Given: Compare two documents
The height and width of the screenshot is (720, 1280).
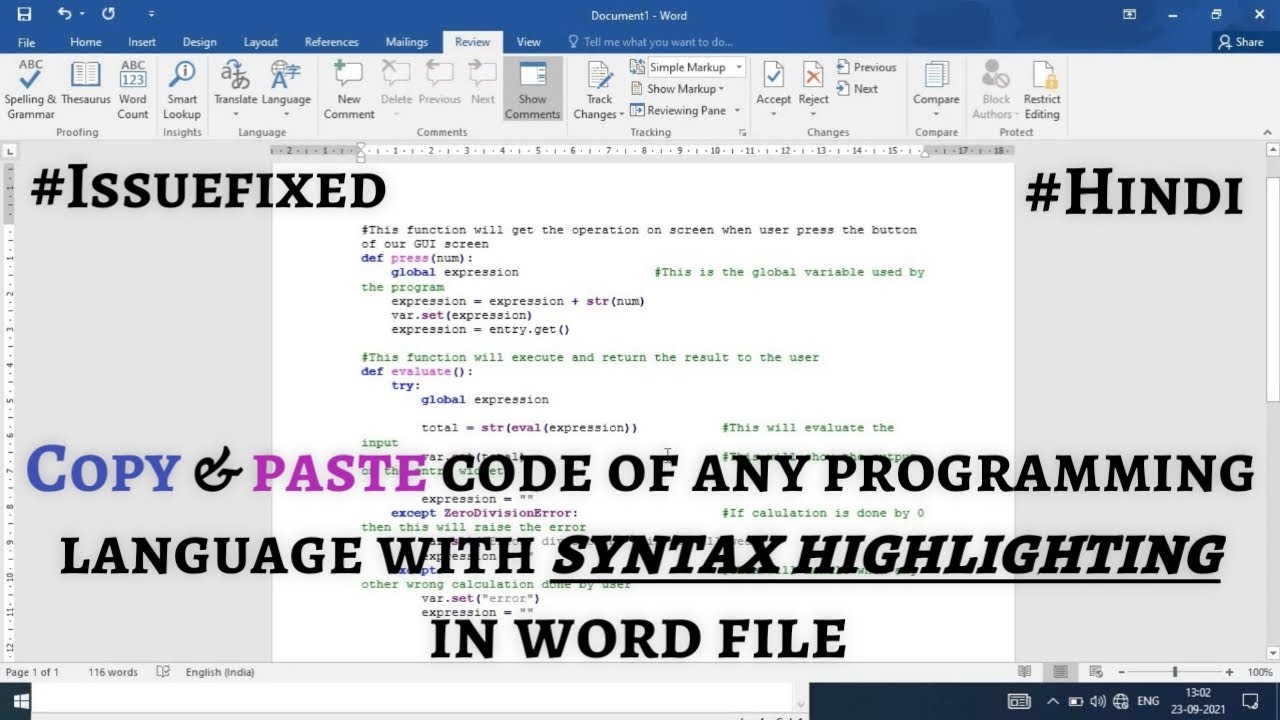Looking at the screenshot, I should pyautogui.click(x=936, y=90).
